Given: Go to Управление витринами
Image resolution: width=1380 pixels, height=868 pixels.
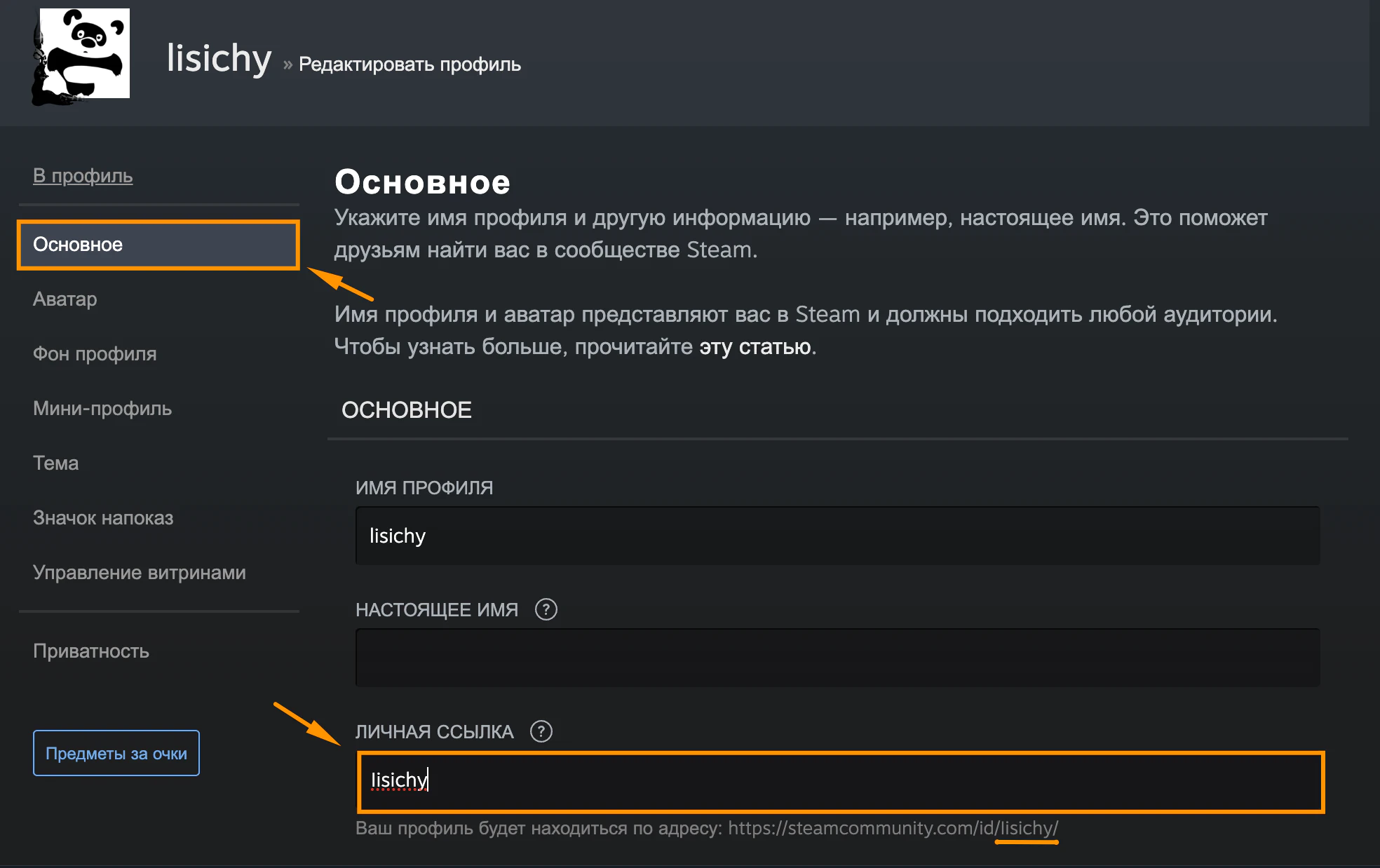Looking at the screenshot, I should [x=140, y=573].
